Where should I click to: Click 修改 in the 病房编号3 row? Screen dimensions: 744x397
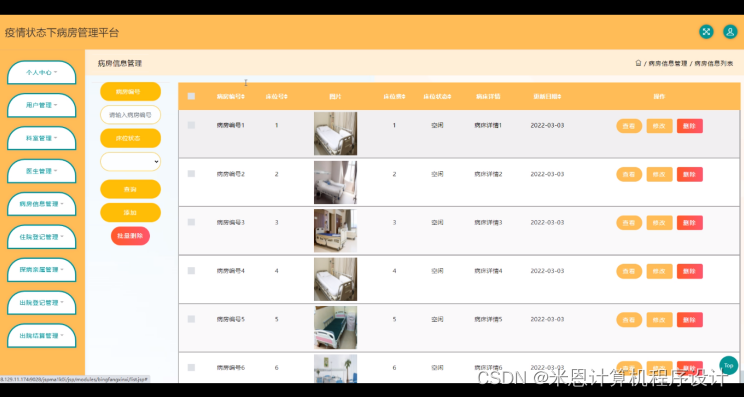660,223
